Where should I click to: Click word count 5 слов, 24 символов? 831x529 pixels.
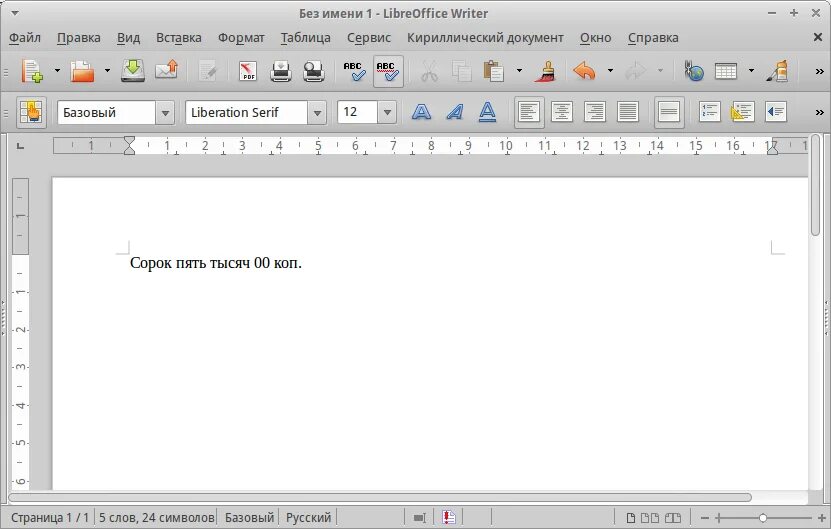(156, 517)
